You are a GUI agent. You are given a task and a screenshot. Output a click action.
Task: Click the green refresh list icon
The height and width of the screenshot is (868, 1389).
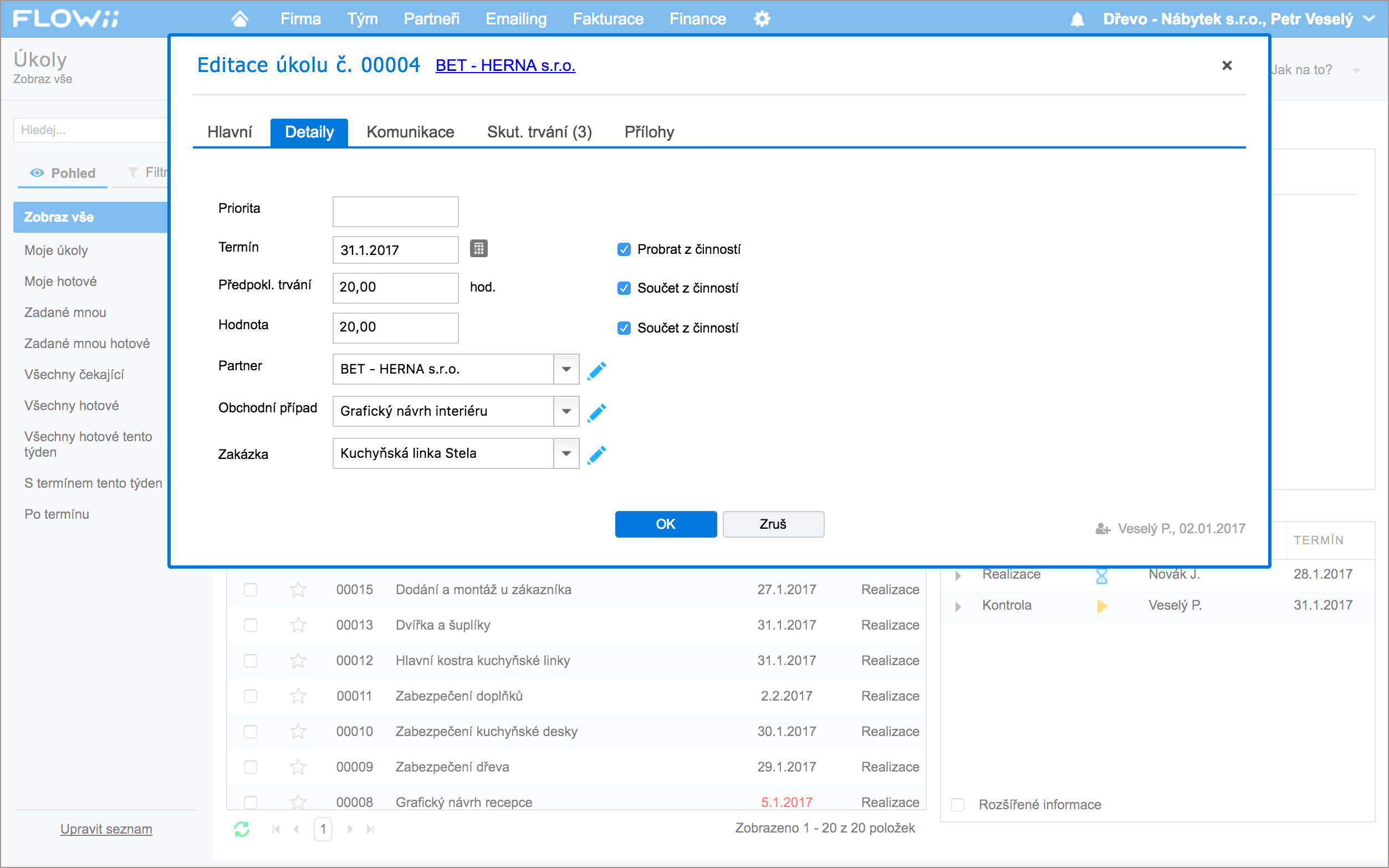point(242,829)
